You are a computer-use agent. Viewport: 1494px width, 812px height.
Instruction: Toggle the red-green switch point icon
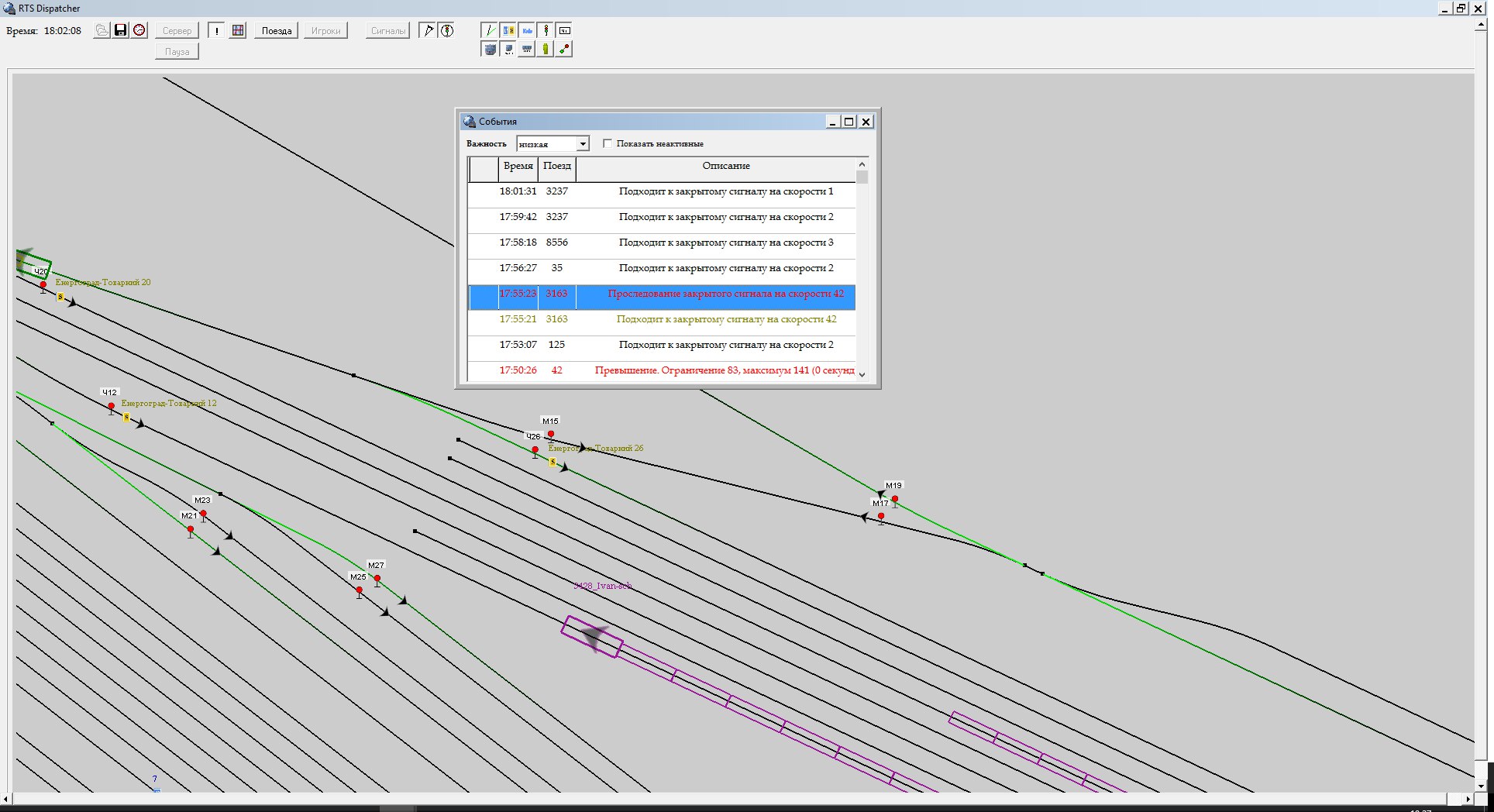[564, 49]
